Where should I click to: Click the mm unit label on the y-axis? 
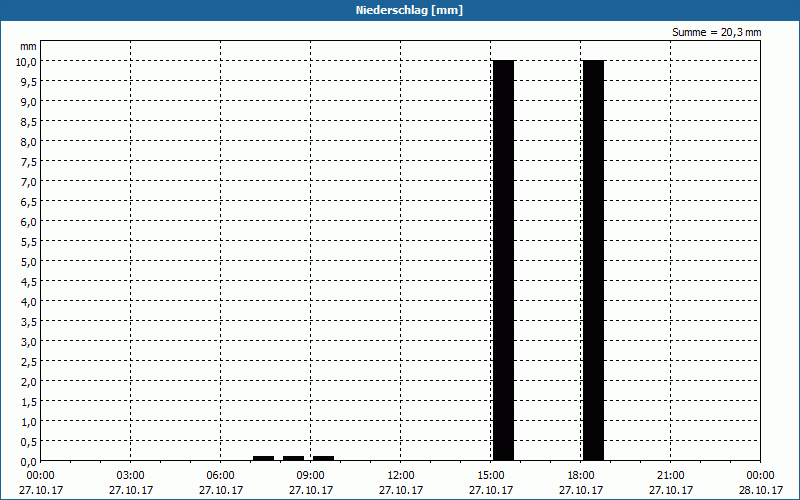point(29,46)
